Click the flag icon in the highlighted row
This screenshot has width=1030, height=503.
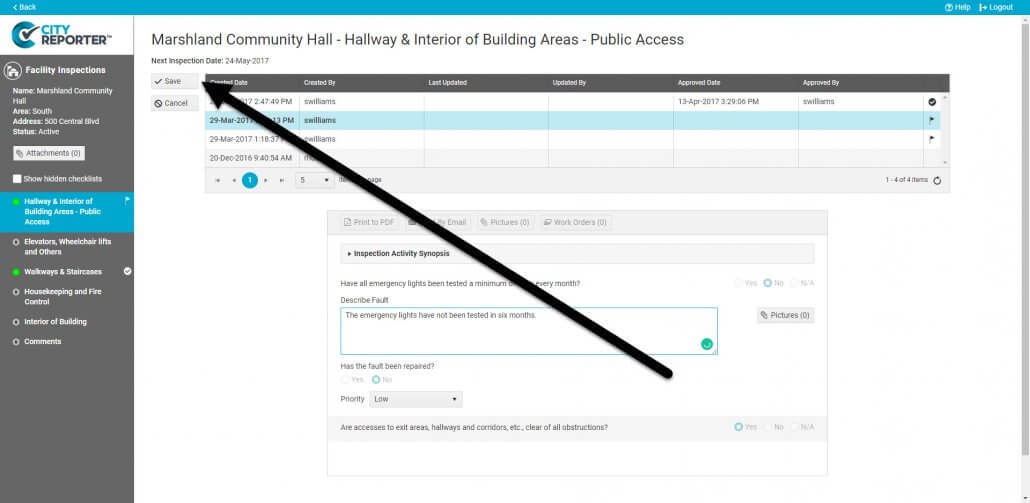[x=932, y=120]
